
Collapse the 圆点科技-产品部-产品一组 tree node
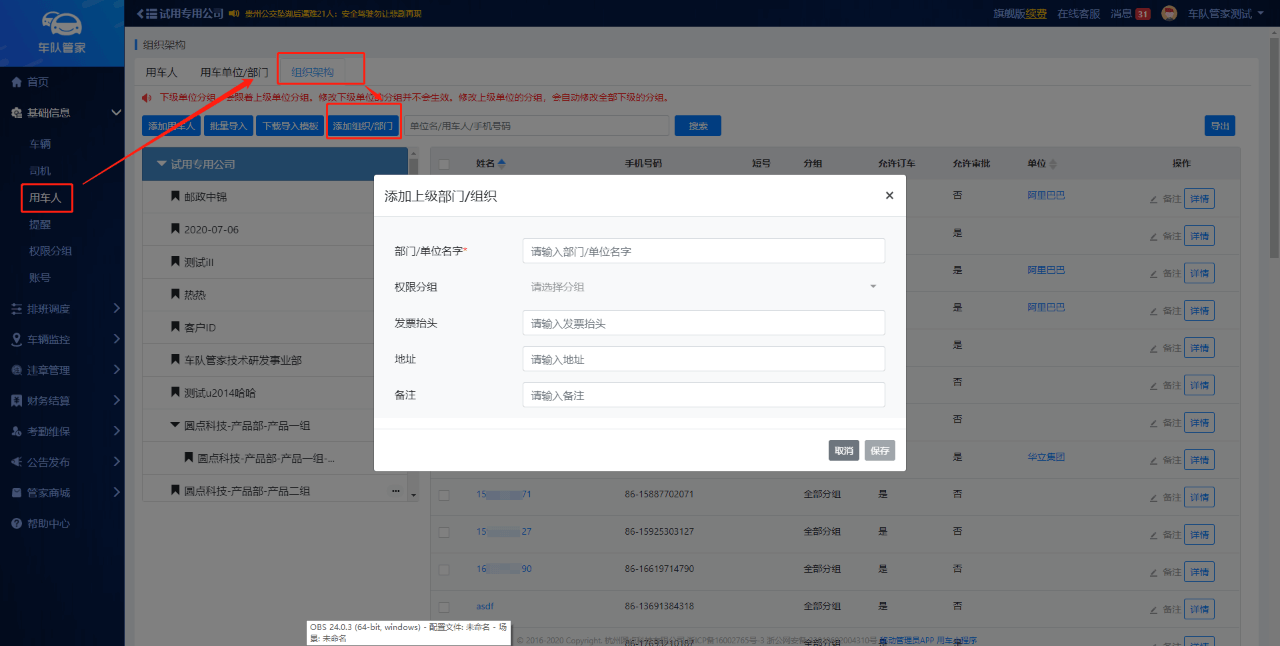(175, 426)
